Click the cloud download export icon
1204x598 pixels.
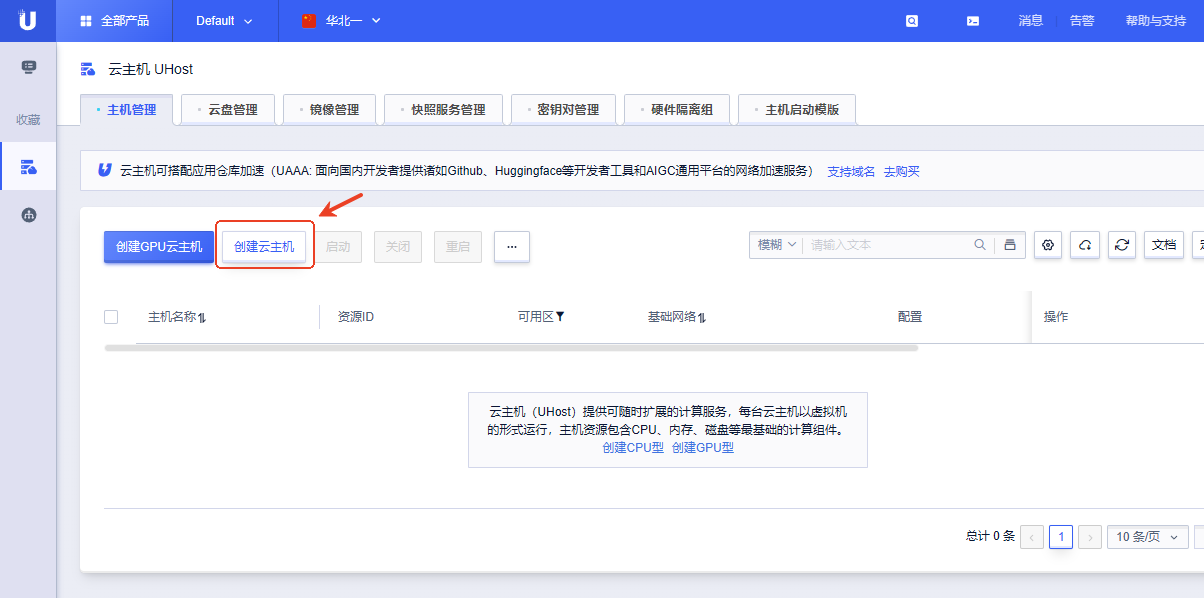(x=1085, y=245)
